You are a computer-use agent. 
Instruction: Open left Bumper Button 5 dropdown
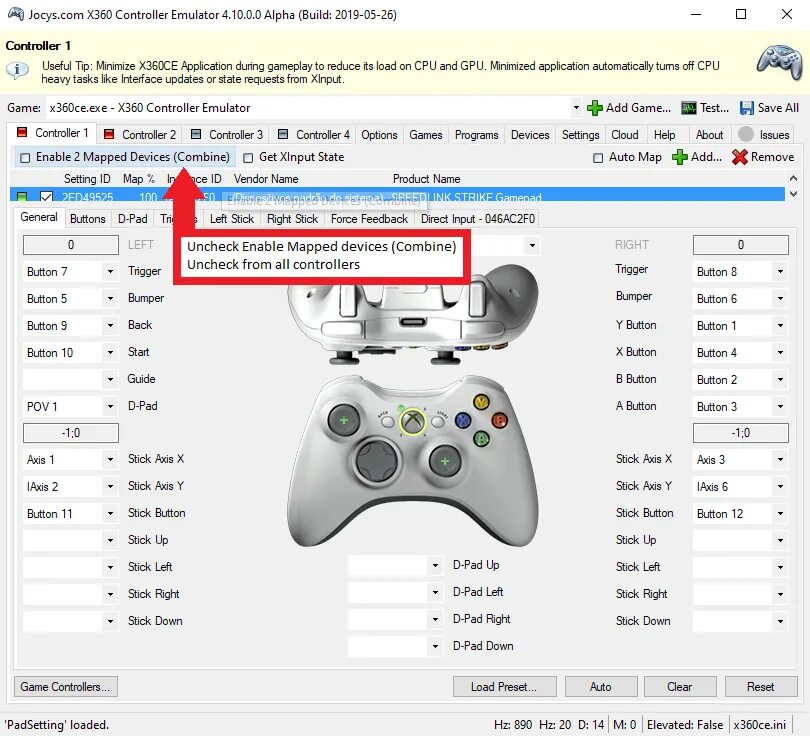coord(110,299)
